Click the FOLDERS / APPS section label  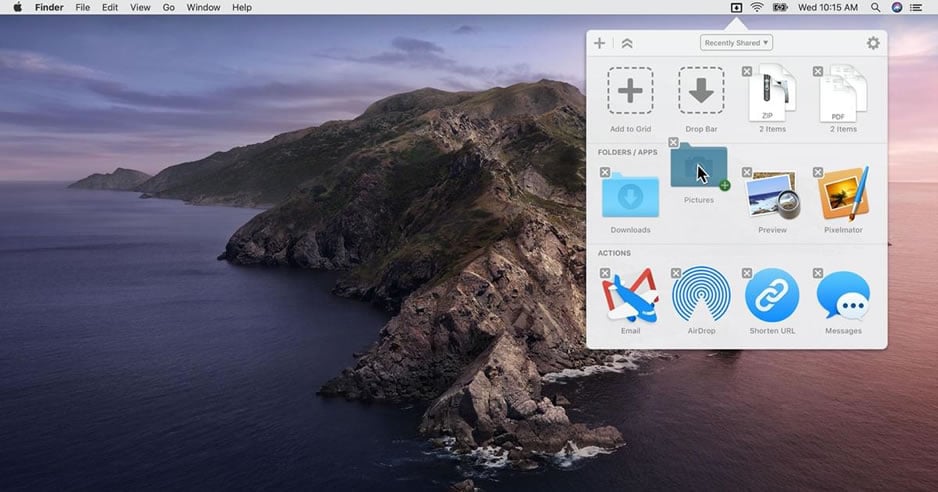coord(628,152)
